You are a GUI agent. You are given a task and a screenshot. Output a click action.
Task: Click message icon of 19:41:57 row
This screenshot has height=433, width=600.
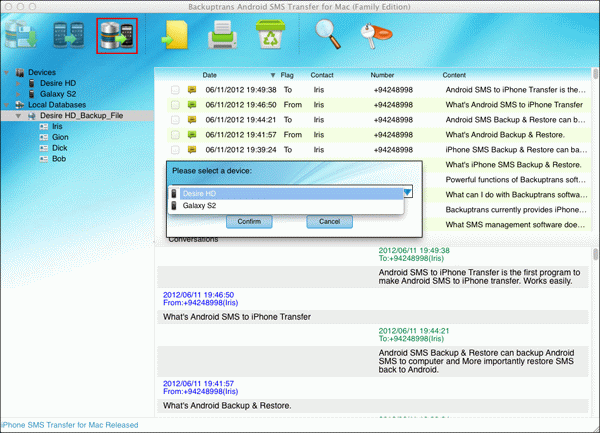(192, 135)
